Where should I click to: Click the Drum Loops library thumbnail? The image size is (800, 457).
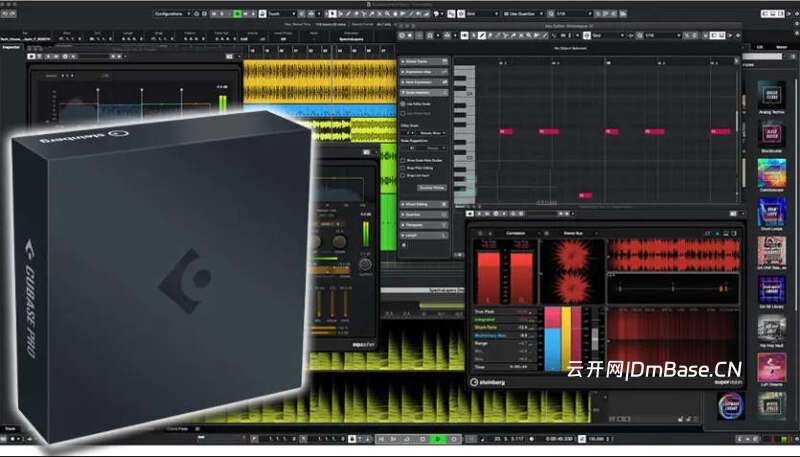tap(771, 212)
